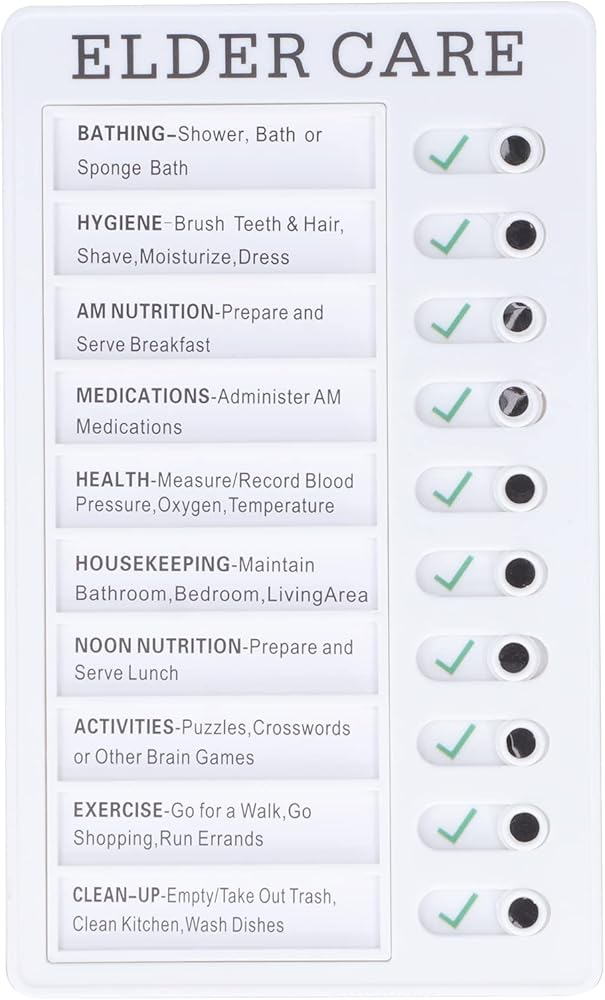Toggle the BATHING row slider switch
This screenshot has width=605, height=1000.
coord(479,151)
